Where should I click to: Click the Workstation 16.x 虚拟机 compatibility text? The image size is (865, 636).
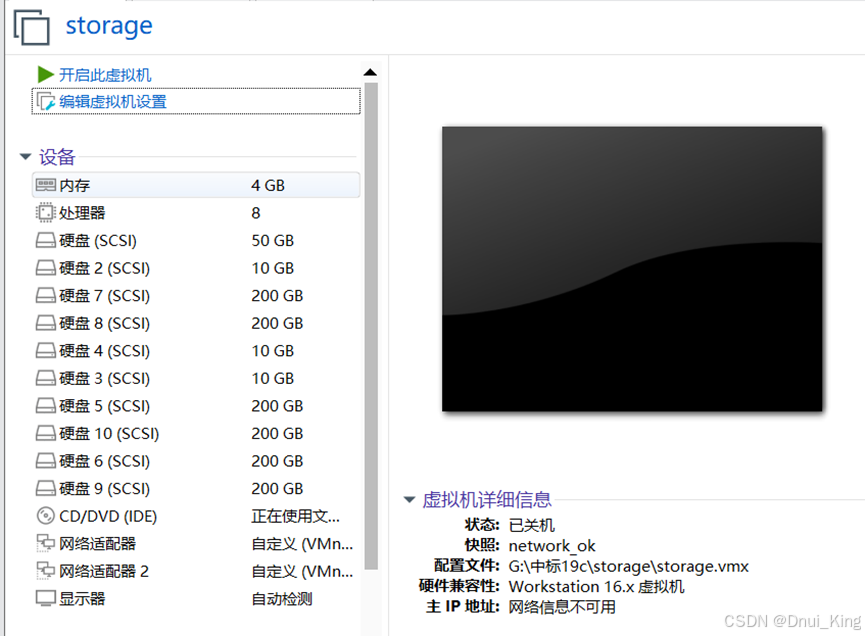pyautogui.click(x=596, y=586)
